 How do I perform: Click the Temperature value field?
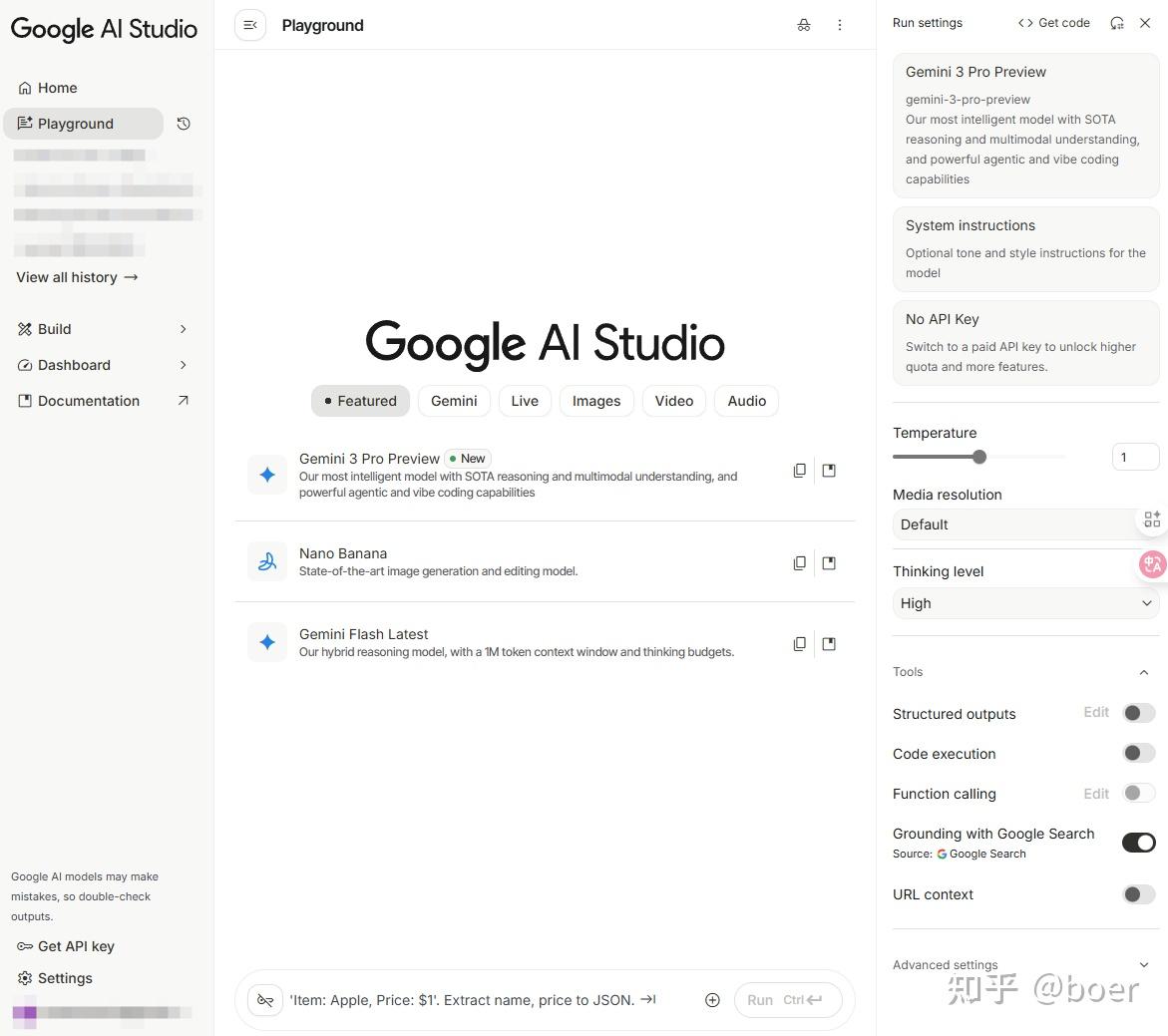(1135, 457)
